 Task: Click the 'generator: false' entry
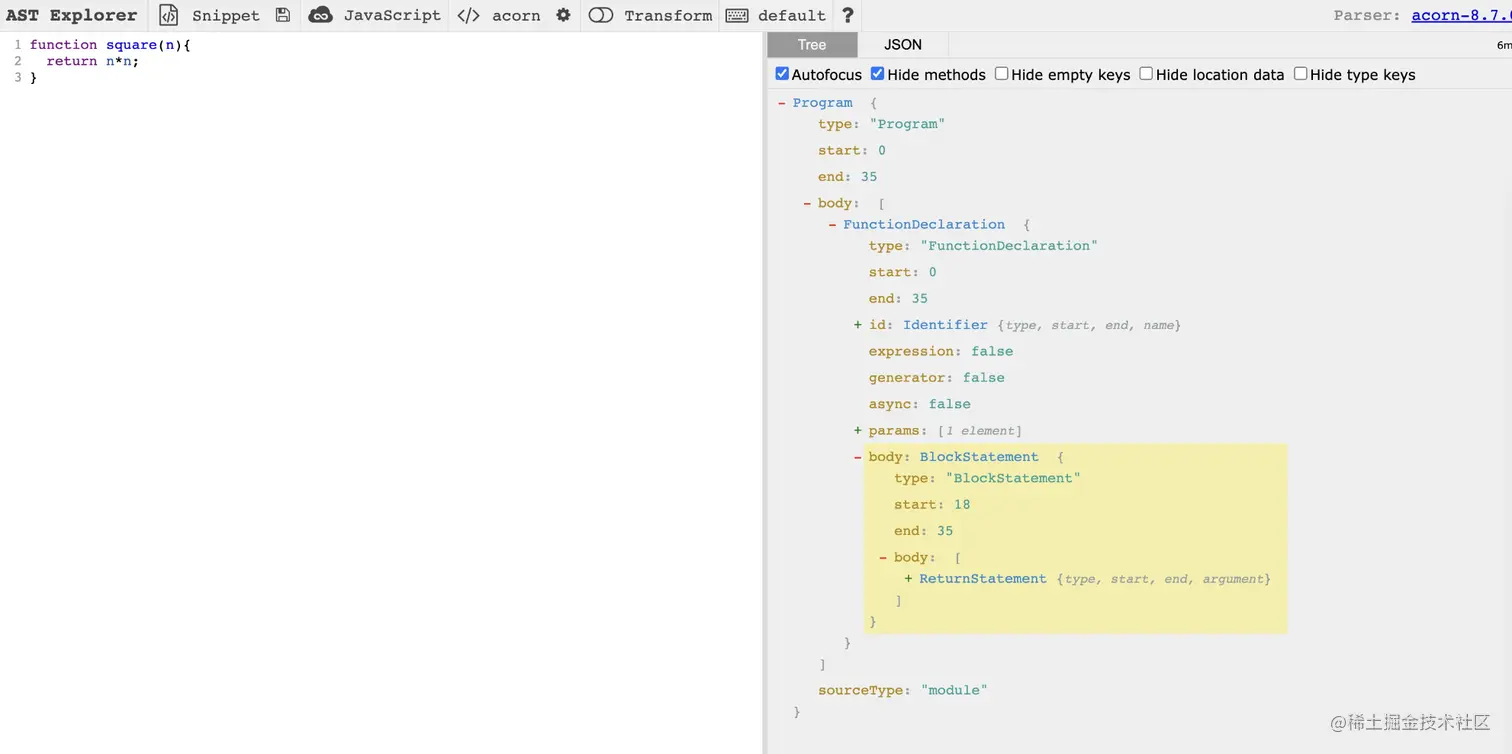[x=937, y=377]
